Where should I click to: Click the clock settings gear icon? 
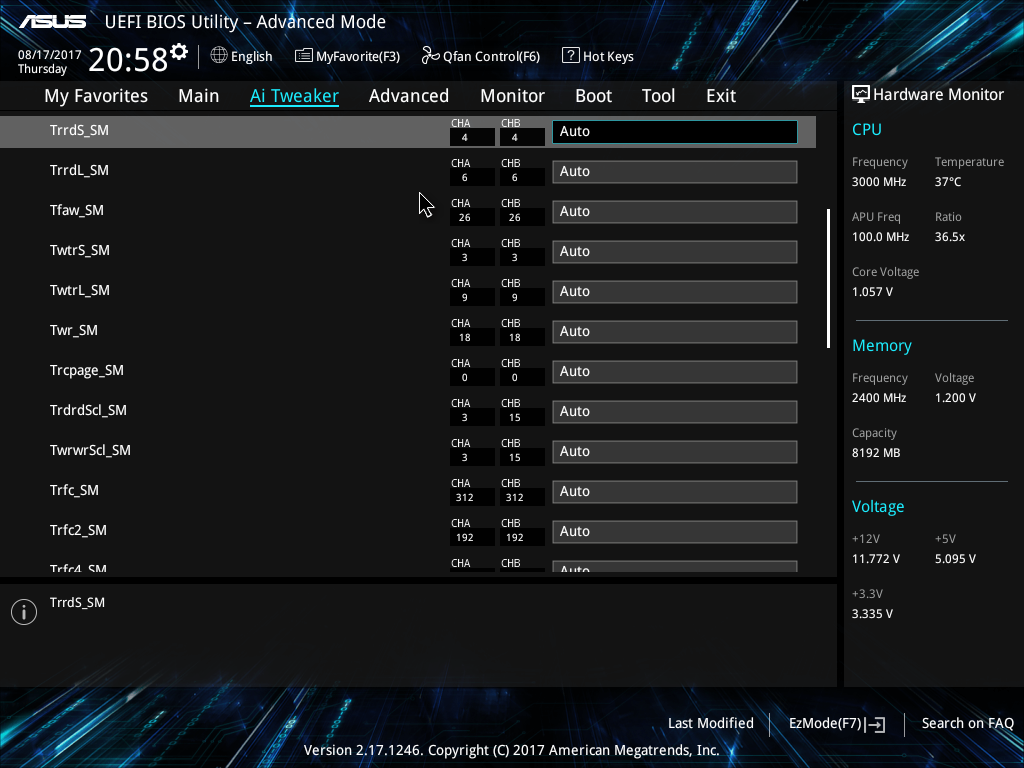[x=179, y=52]
